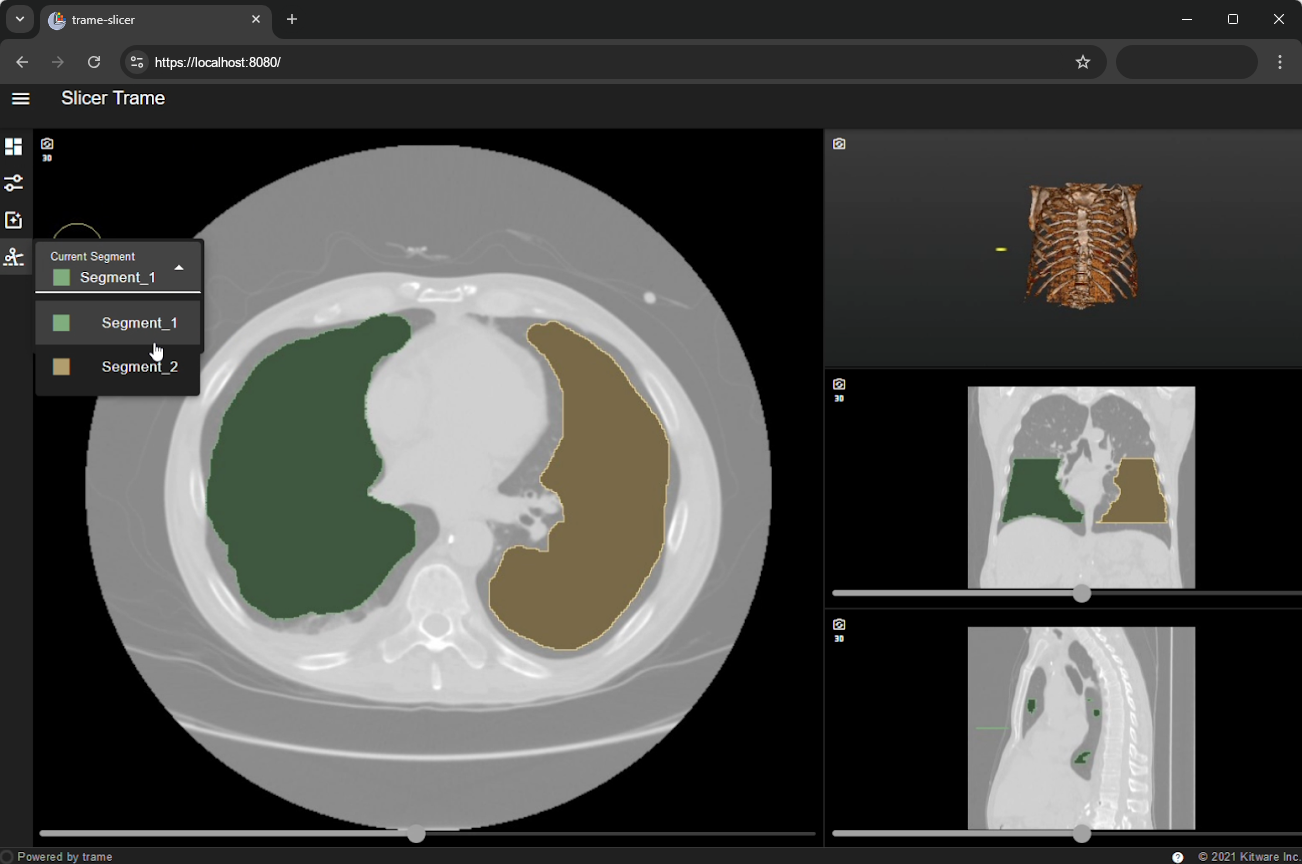The image size is (1302, 864).
Task: Reset camera in the sagittal slice view
Action: pos(839,624)
